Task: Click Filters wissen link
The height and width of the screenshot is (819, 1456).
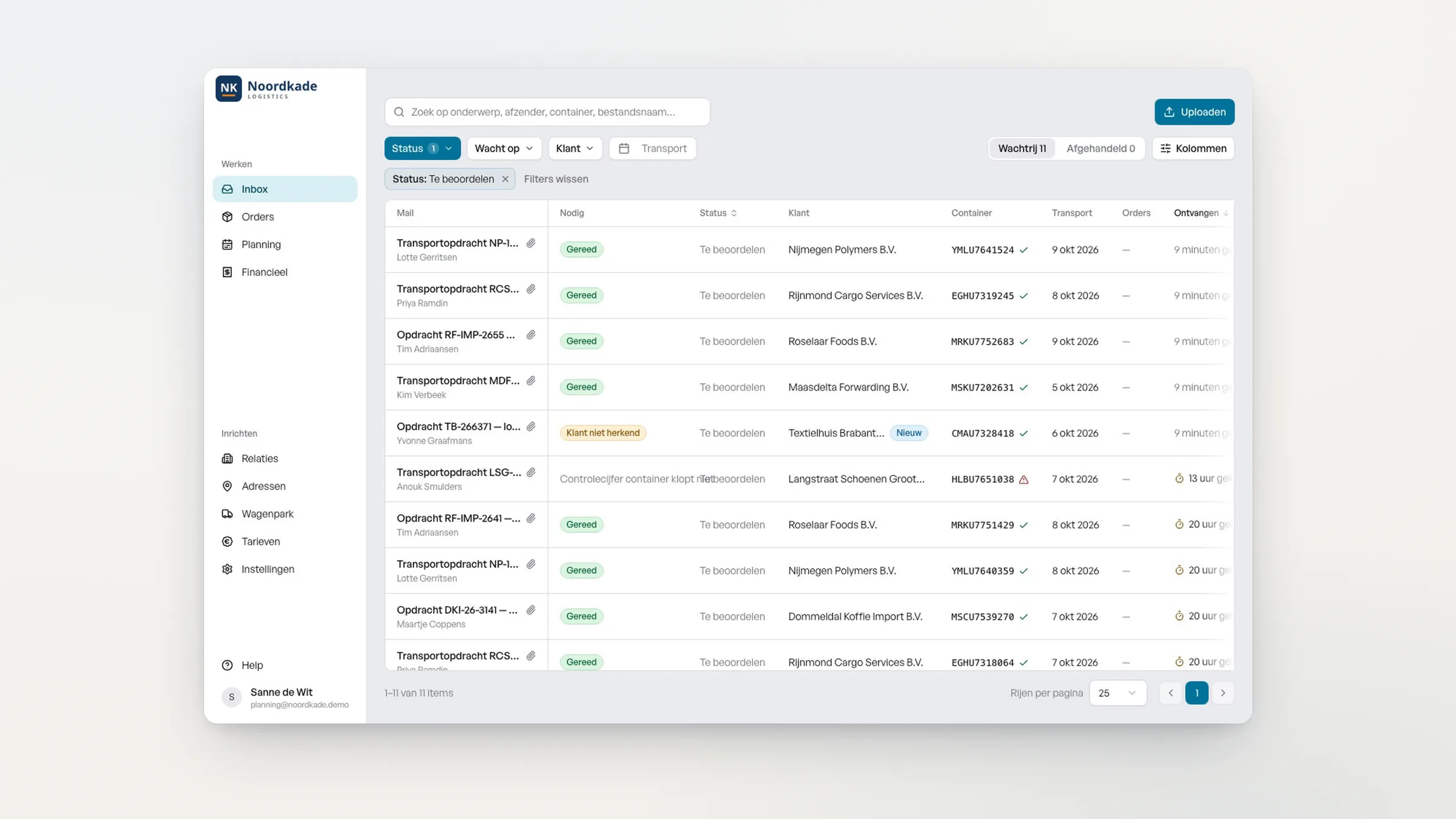Action: 556,179
